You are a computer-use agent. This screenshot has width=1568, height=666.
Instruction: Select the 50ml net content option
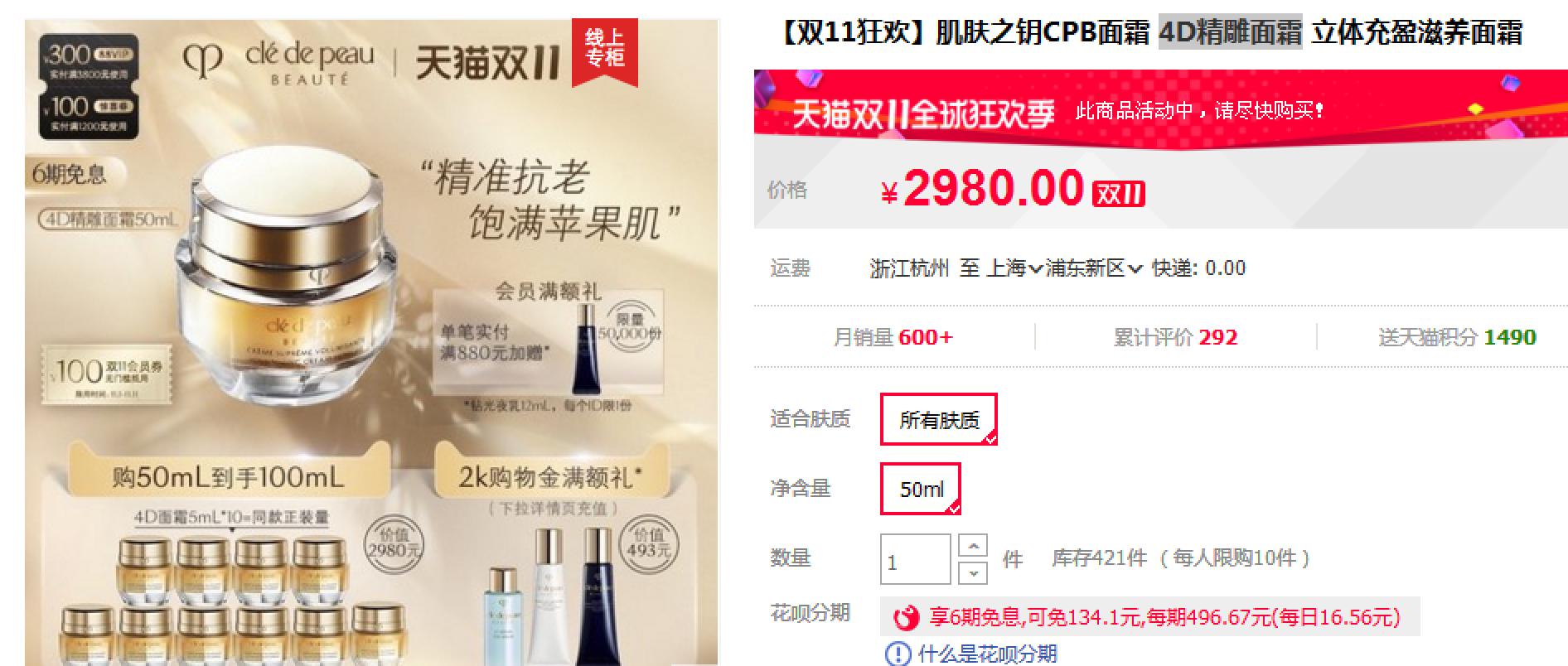[x=921, y=489]
